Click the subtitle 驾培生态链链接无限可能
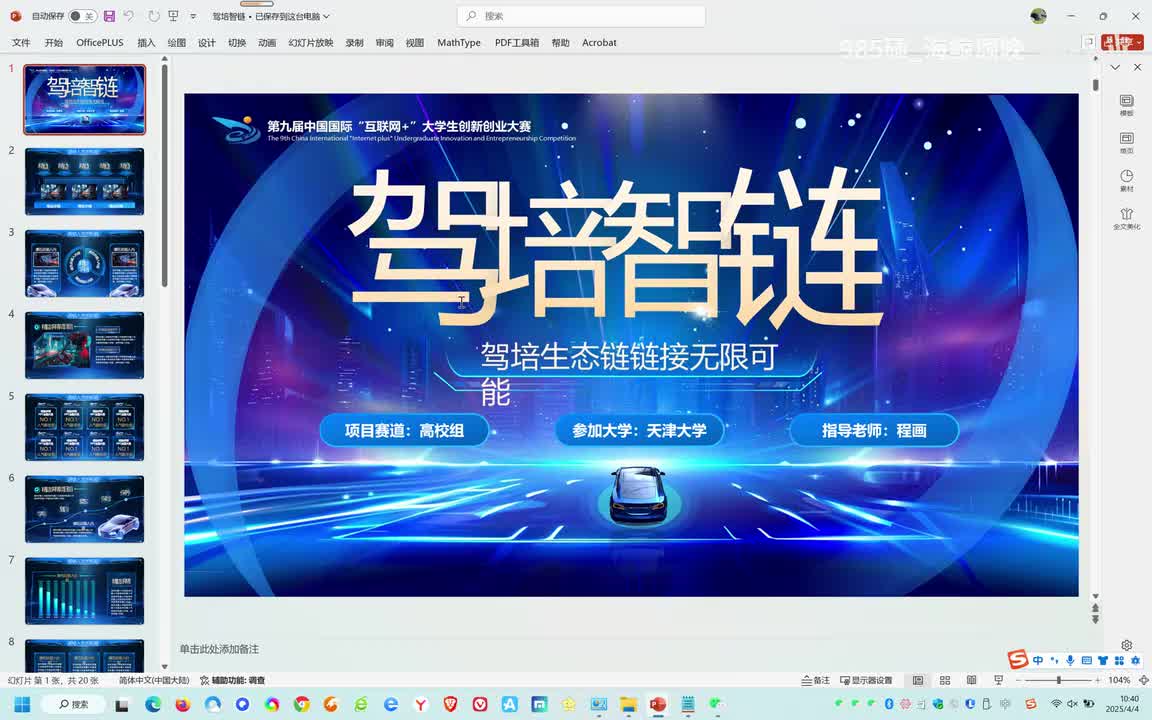1152x720 pixels. tap(629, 373)
